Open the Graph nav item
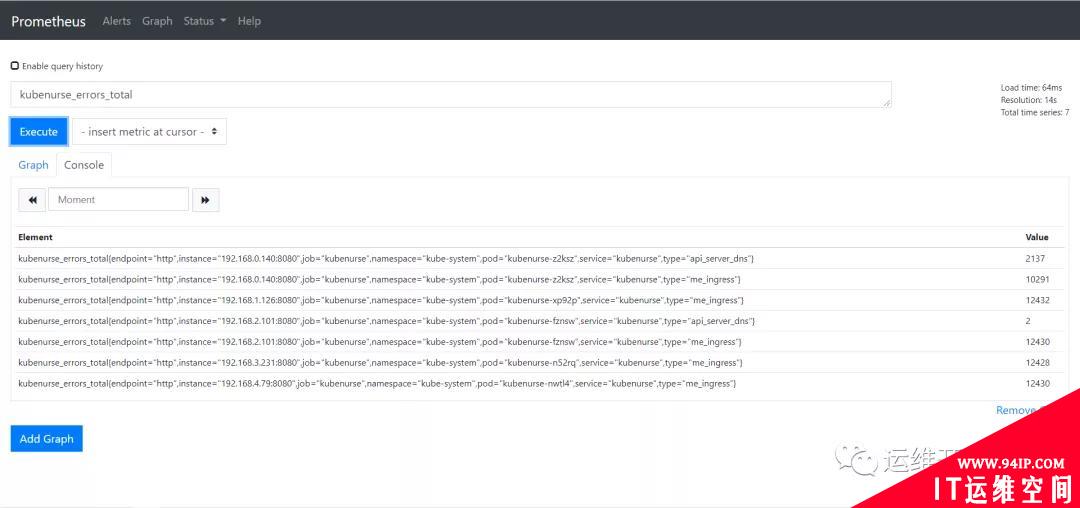This screenshot has width=1080, height=508. pyautogui.click(x=157, y=21)
